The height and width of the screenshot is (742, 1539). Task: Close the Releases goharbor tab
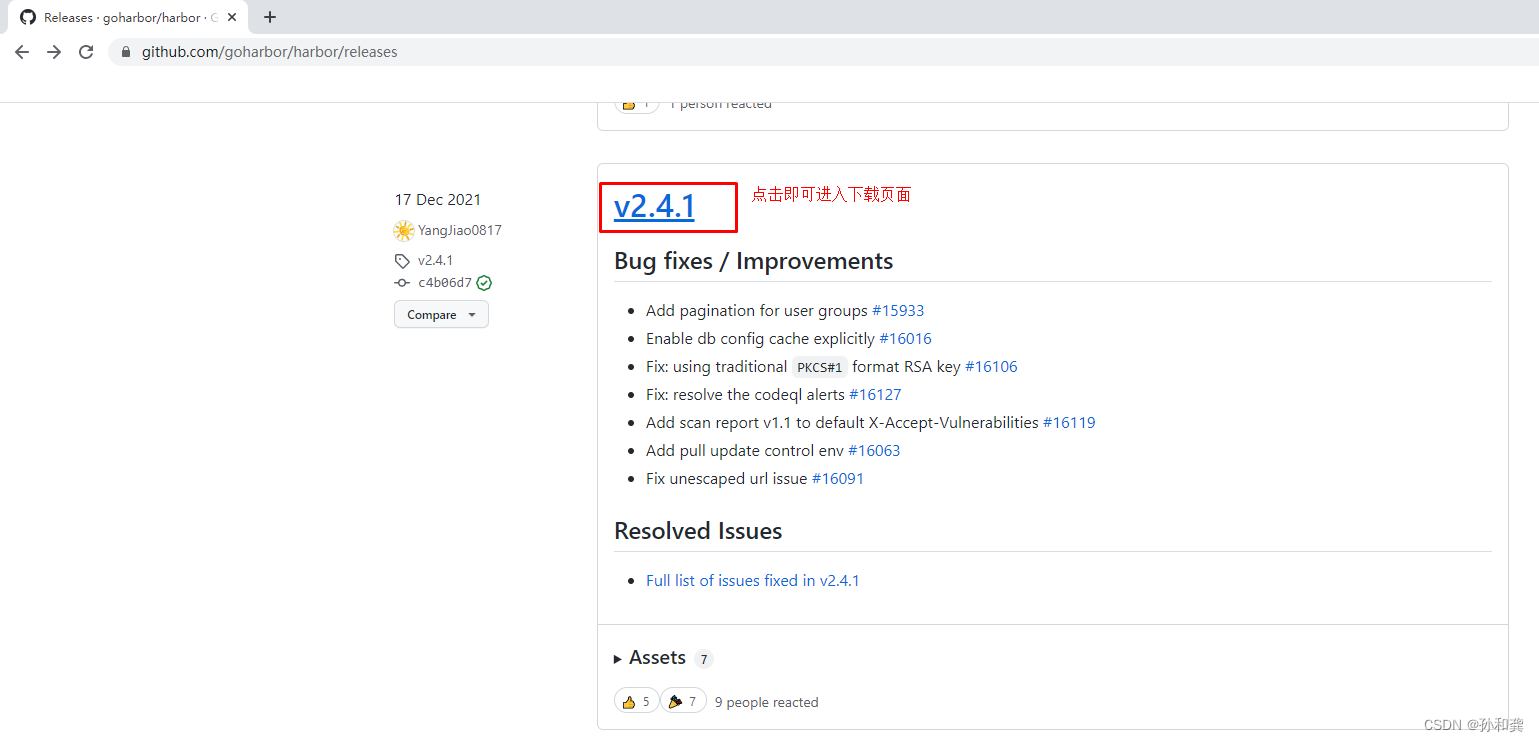(232, 17)
